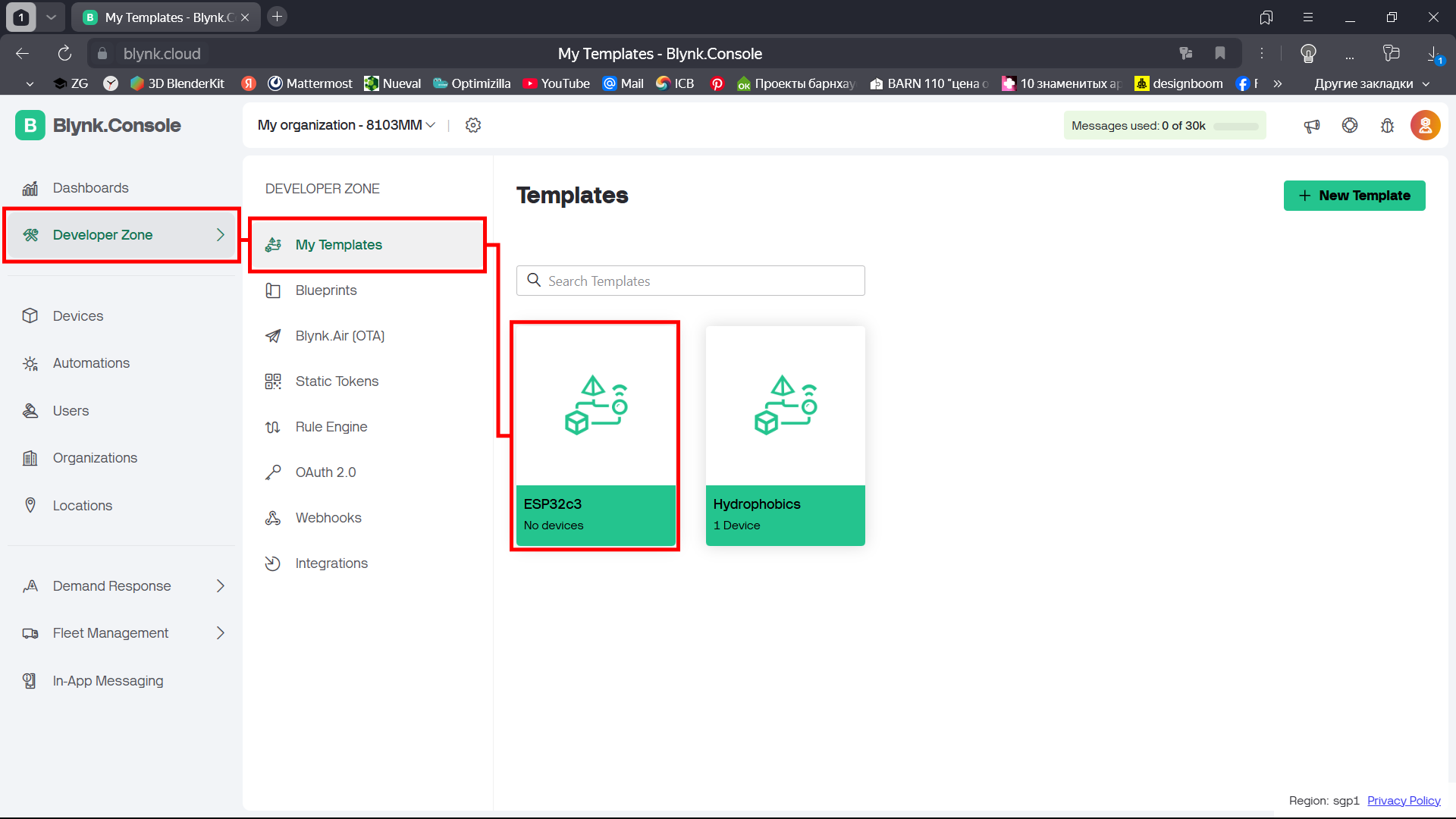Open the Mattermost bookmark
This screenshot has width=1456, height=819.
tap(310, 83)
